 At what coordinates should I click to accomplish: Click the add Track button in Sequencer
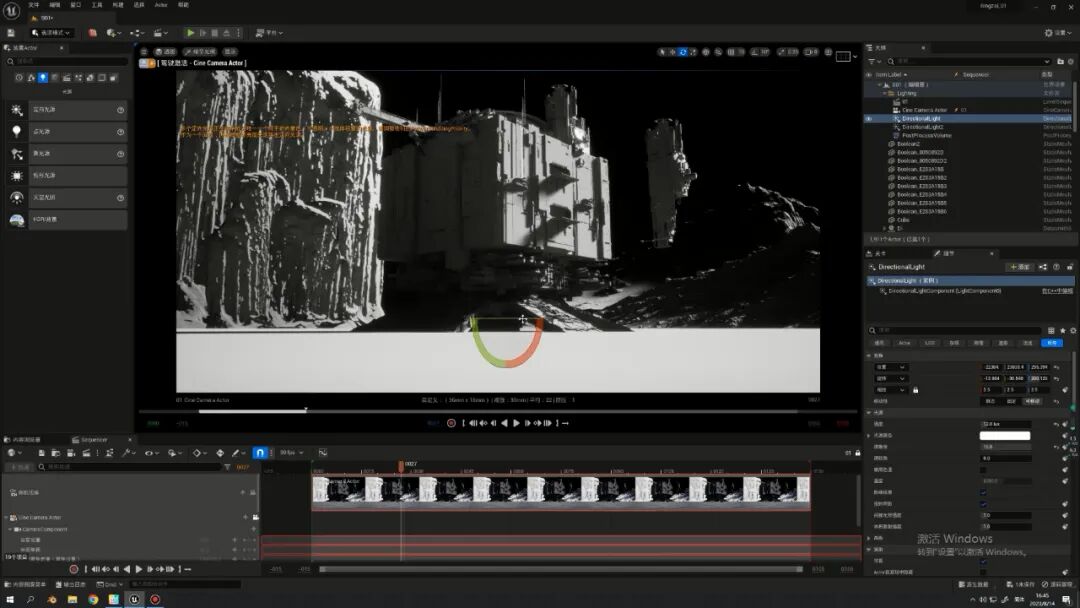[x=19, y=467]
